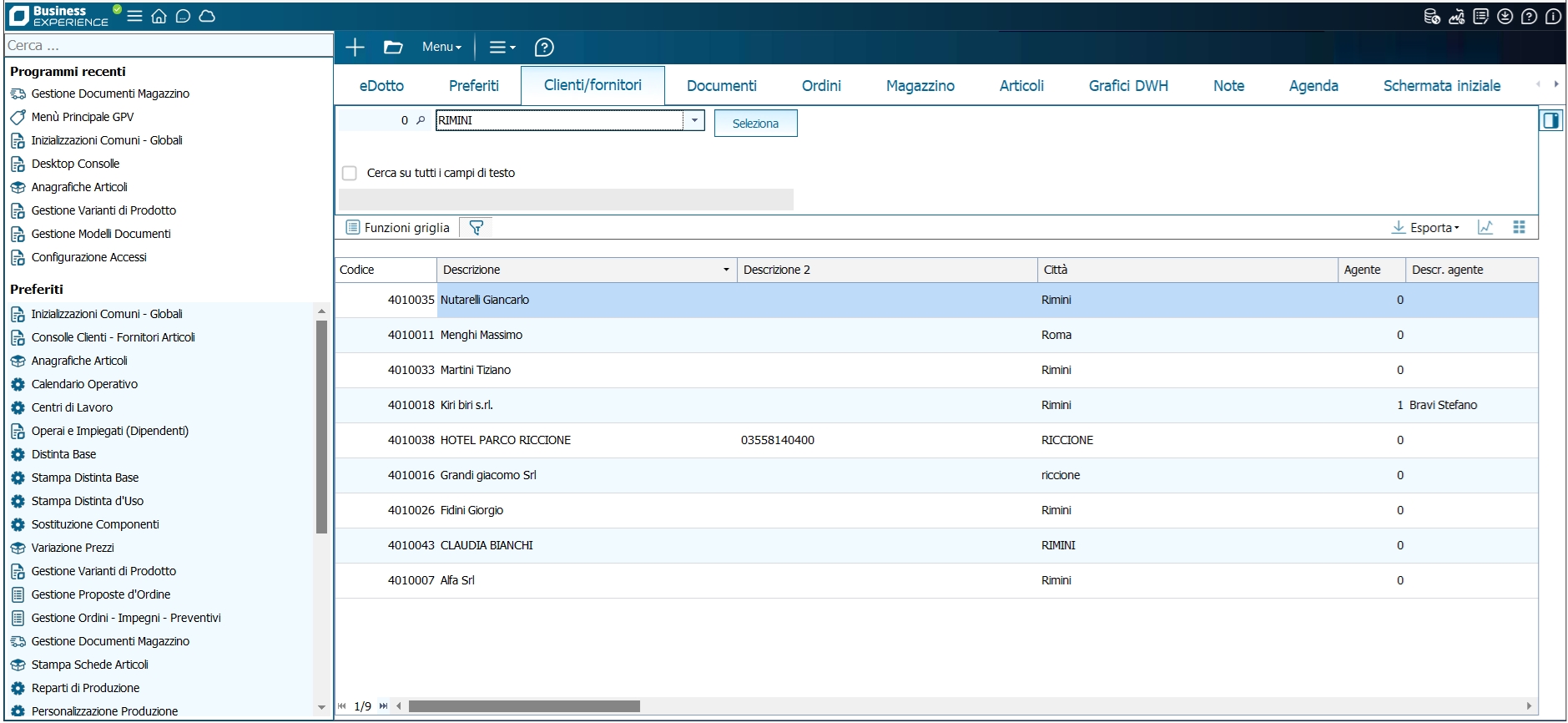Image resolution: width=1568 pixels, height=723 pixels.
Task: Click the grid filter funnel icon
Action: click(476, 228)
